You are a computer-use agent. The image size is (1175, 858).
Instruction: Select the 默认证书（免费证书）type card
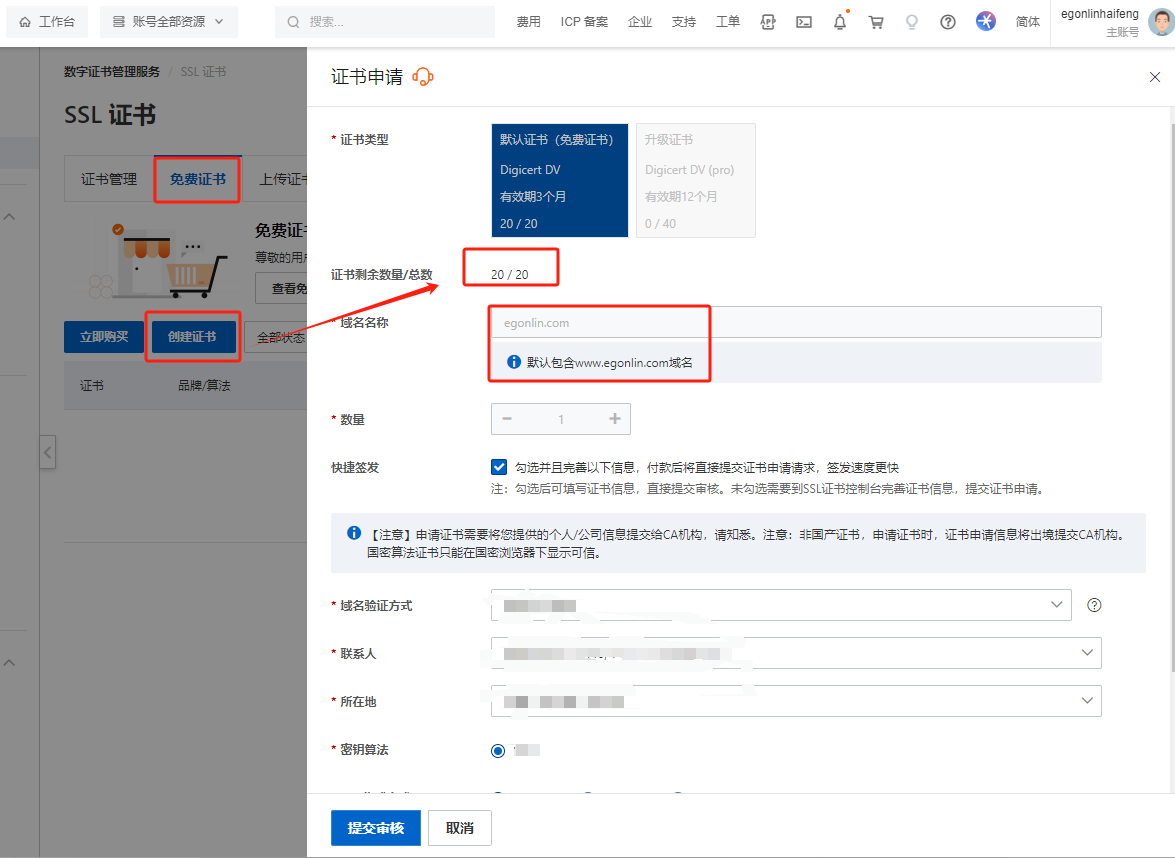click(560, 180)
